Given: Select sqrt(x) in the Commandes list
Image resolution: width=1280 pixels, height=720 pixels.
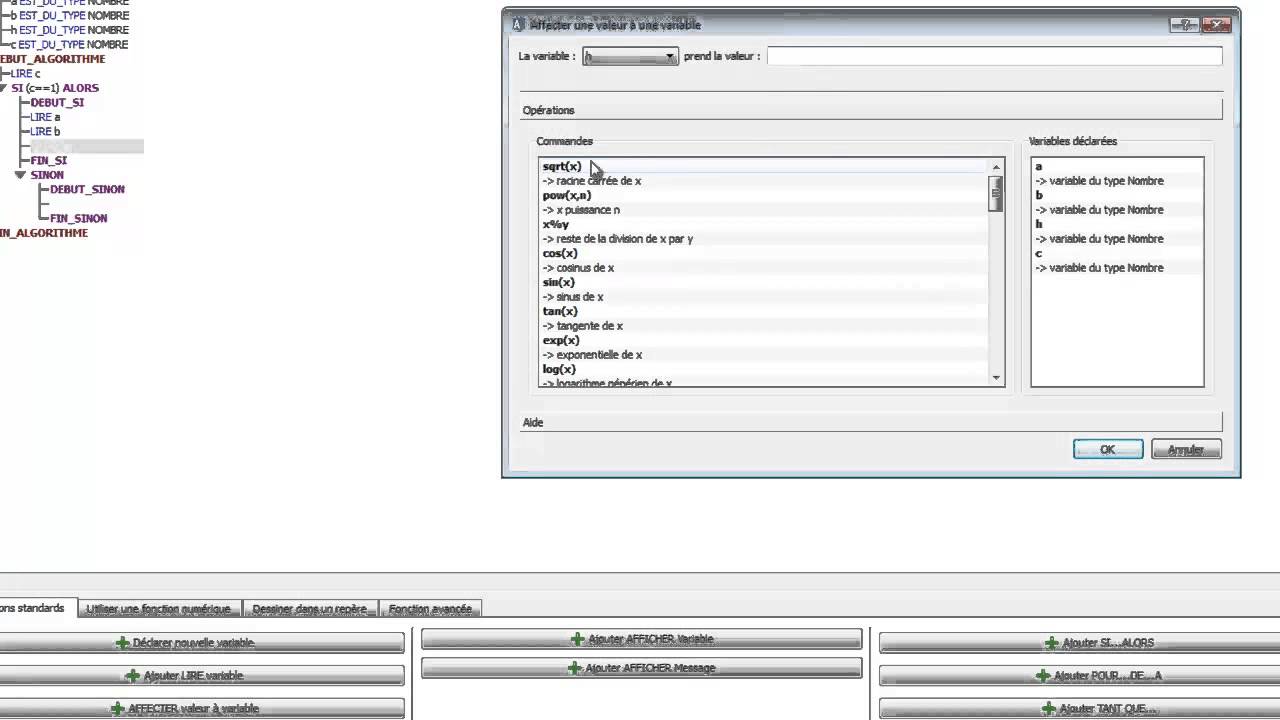Looking at the screenshot, I should point(562,166).
